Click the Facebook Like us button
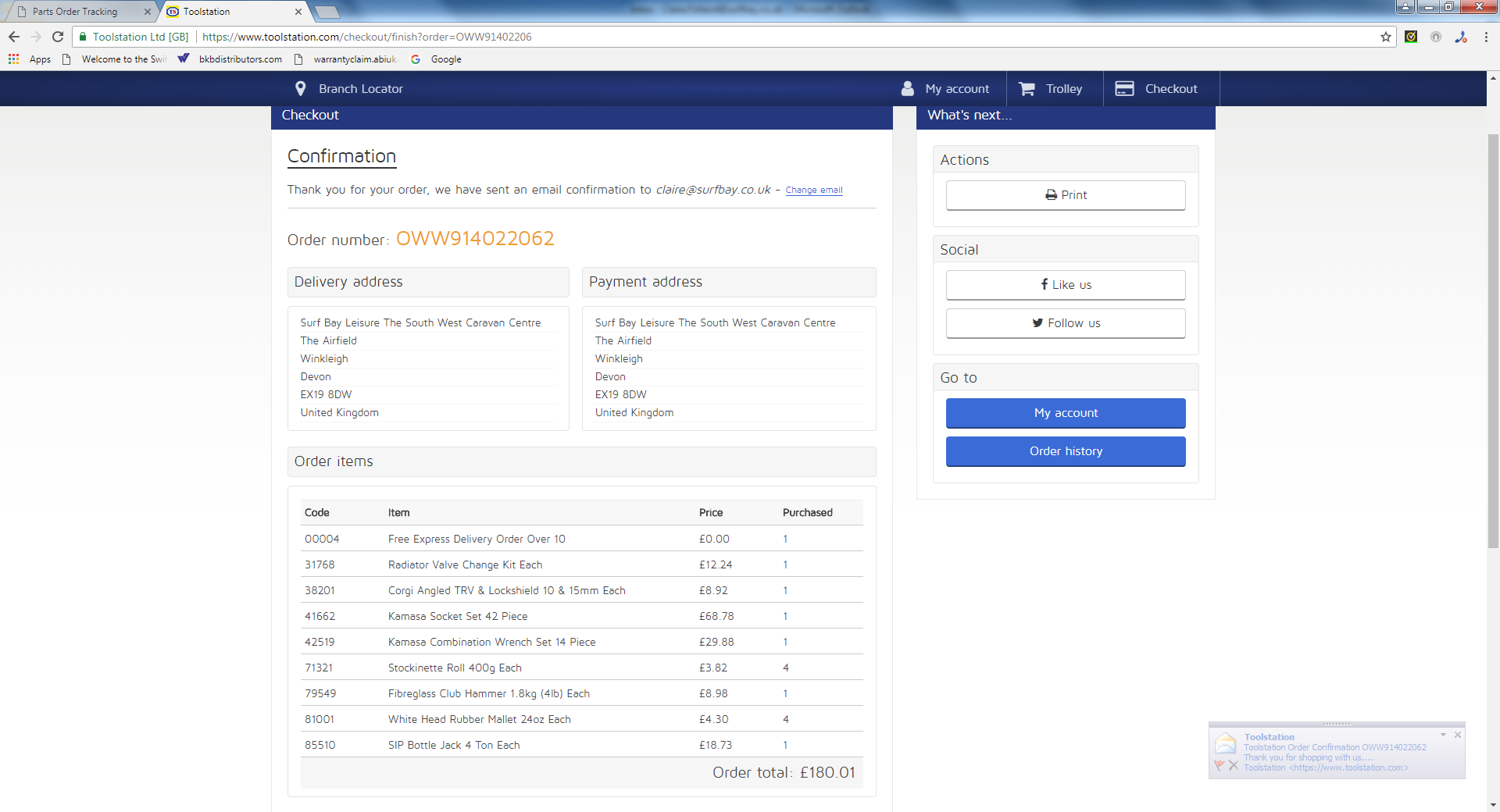This screenshot has height=812, width=1500. click(x=1066, y=285)
